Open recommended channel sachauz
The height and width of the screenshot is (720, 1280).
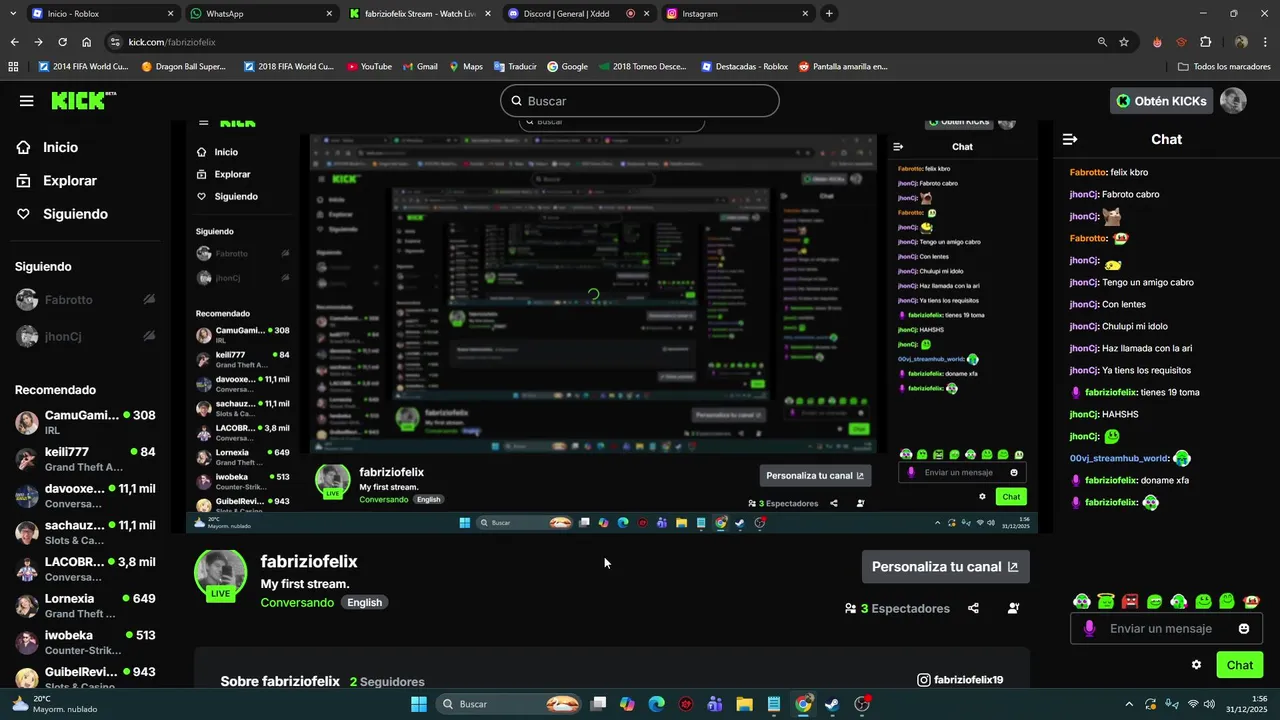pos(85,532)
